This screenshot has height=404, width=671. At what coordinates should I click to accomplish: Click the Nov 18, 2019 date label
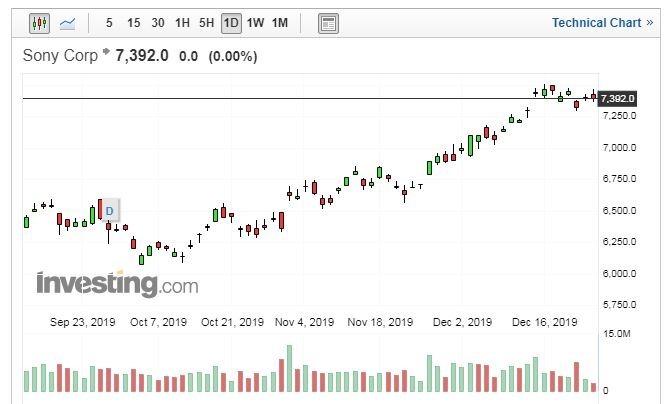[380, 322]
